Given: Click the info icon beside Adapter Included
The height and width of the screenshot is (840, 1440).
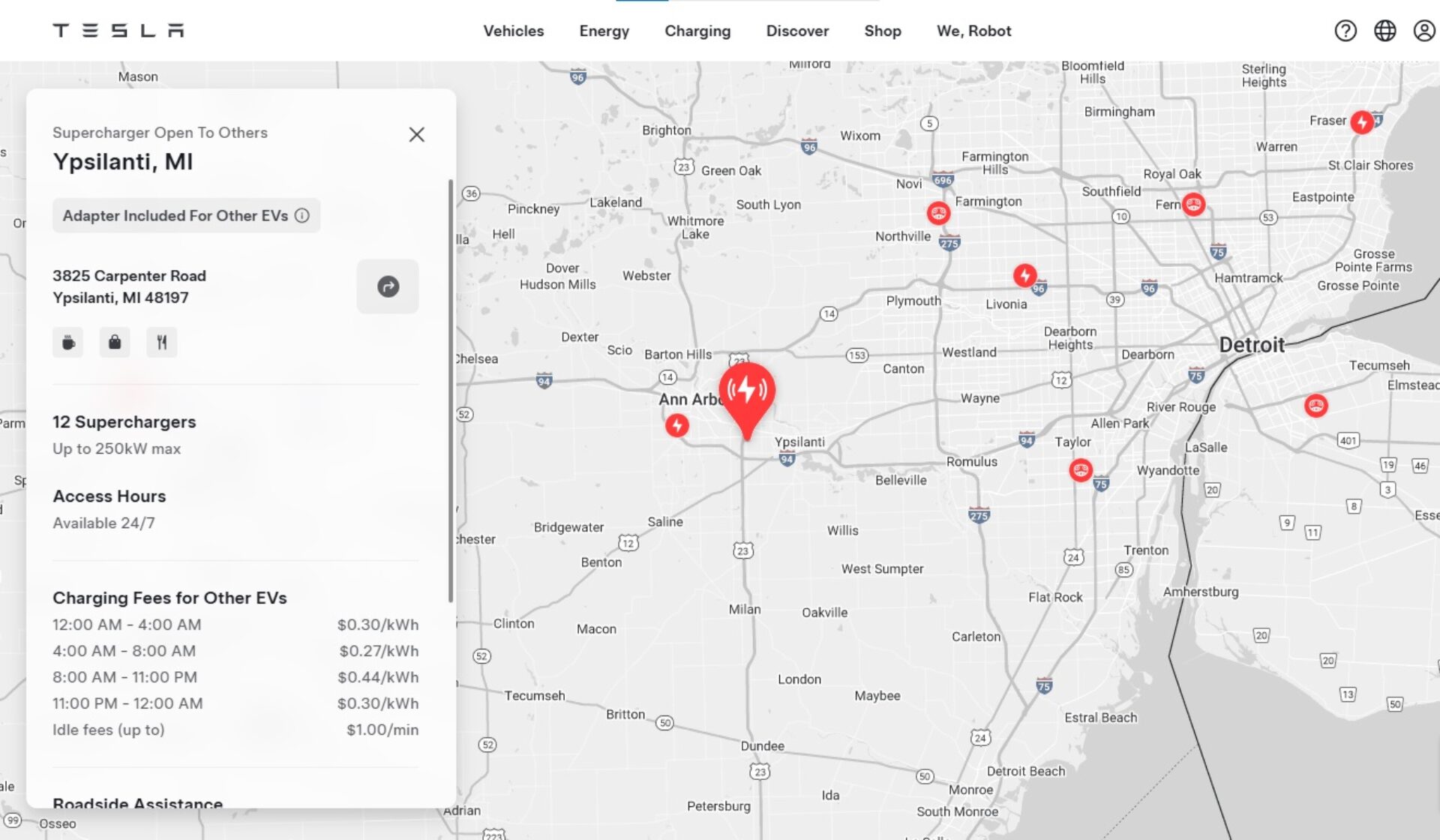Looking at the screenshot, I should click(301, 216).
